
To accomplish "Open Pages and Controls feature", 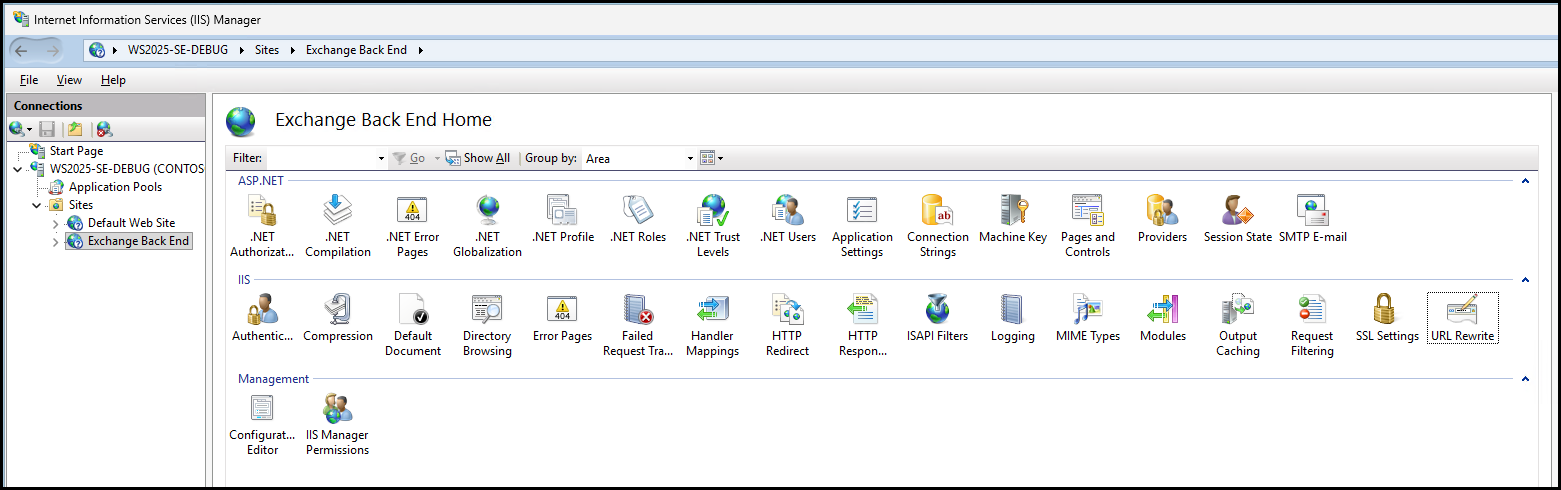I will (1088, 226).
